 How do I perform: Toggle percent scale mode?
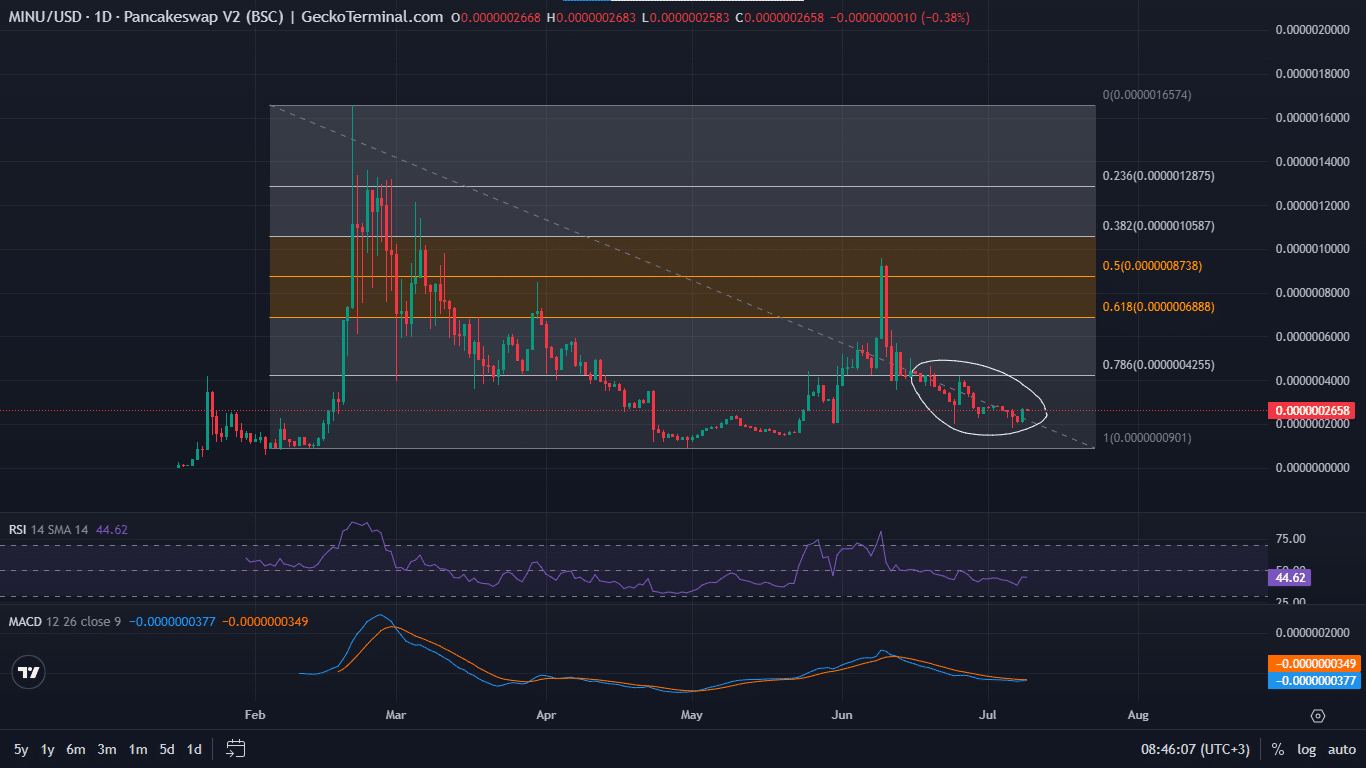[1278, 749]
